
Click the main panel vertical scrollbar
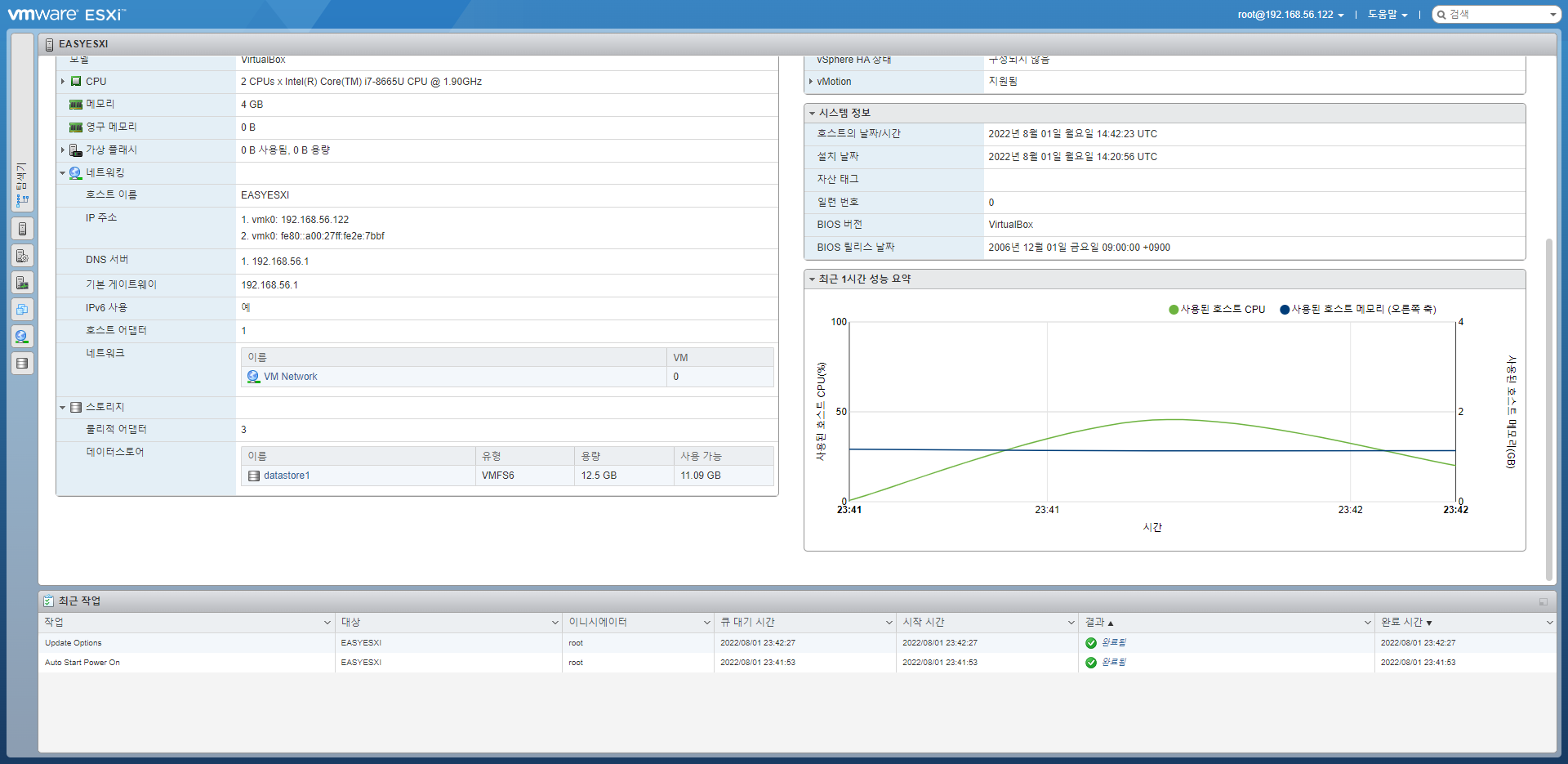[1548, 409]
